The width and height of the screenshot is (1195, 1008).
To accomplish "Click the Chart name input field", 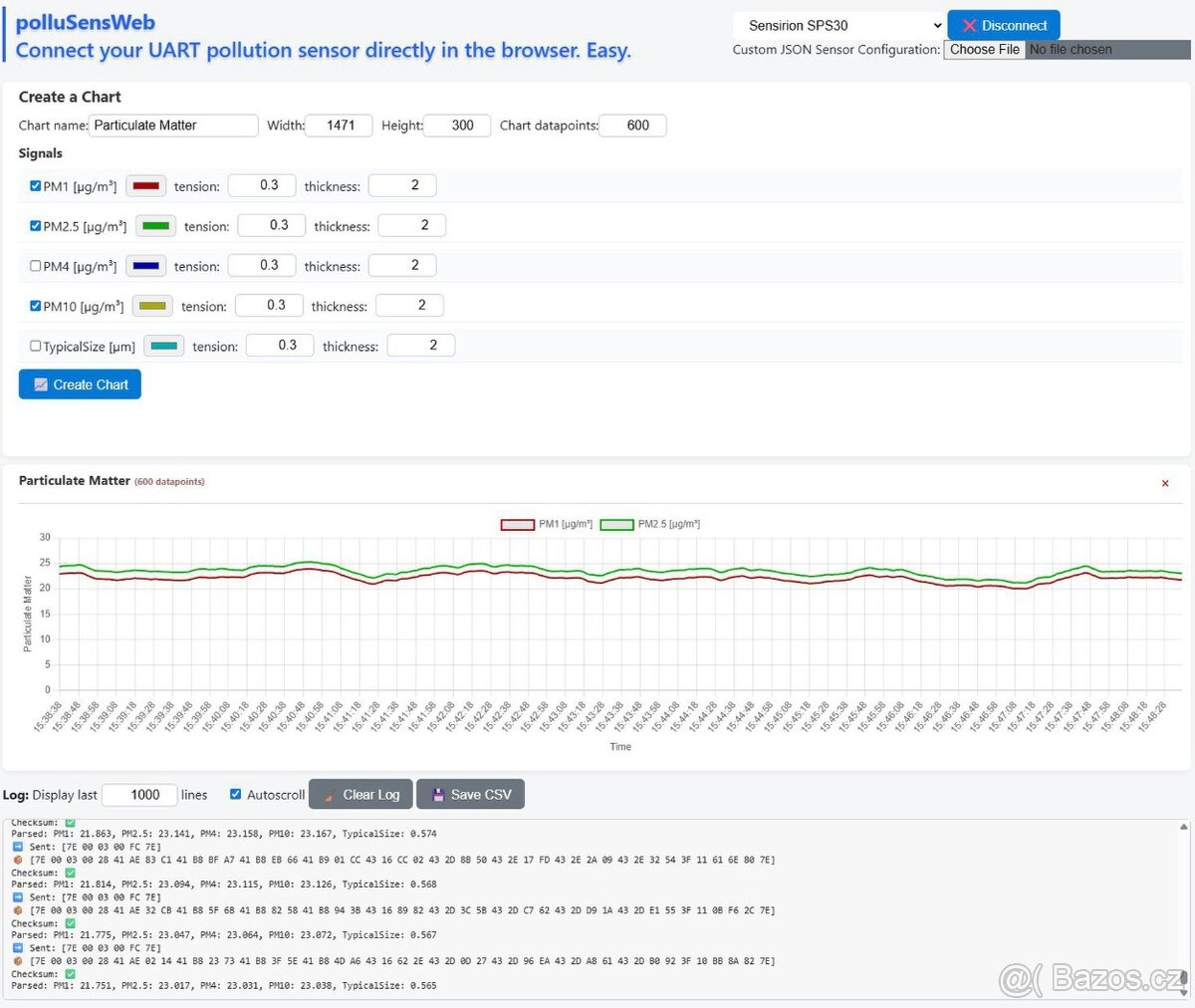I will [x=173, y=126].
